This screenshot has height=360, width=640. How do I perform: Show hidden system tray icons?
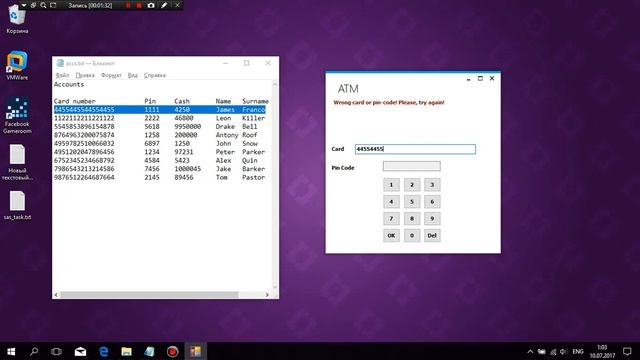point(530,351)
